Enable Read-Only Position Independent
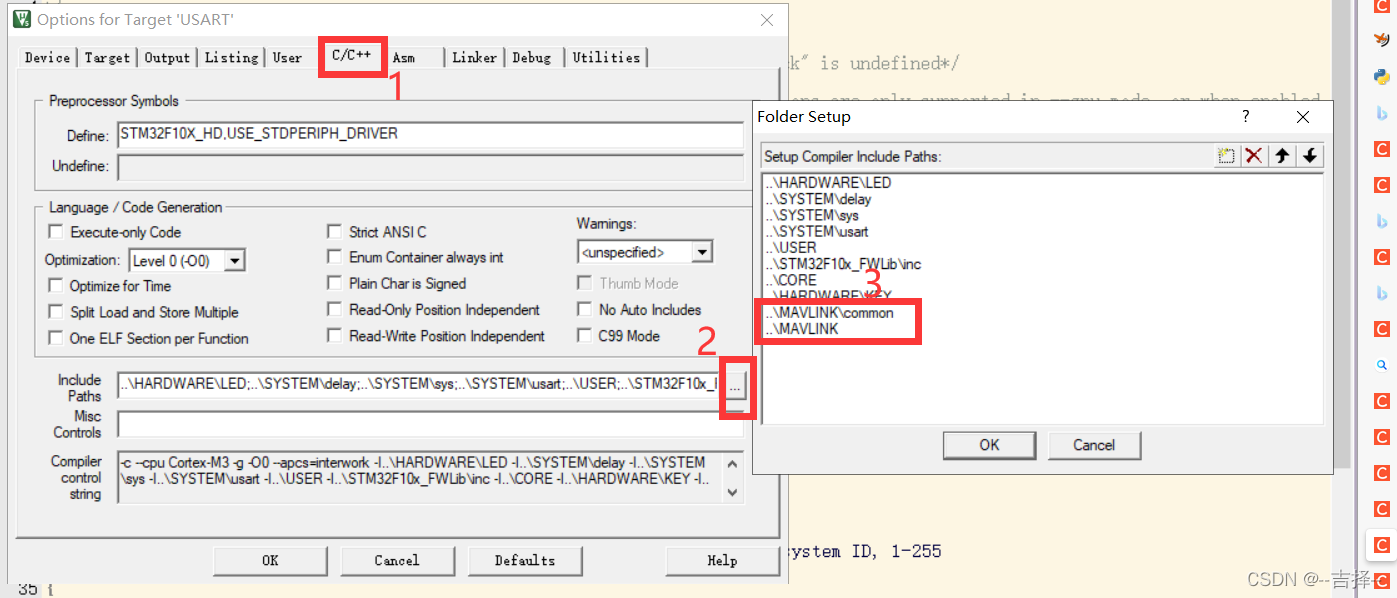This screenshot has width=1397, height=598. [x=334, y=310]
